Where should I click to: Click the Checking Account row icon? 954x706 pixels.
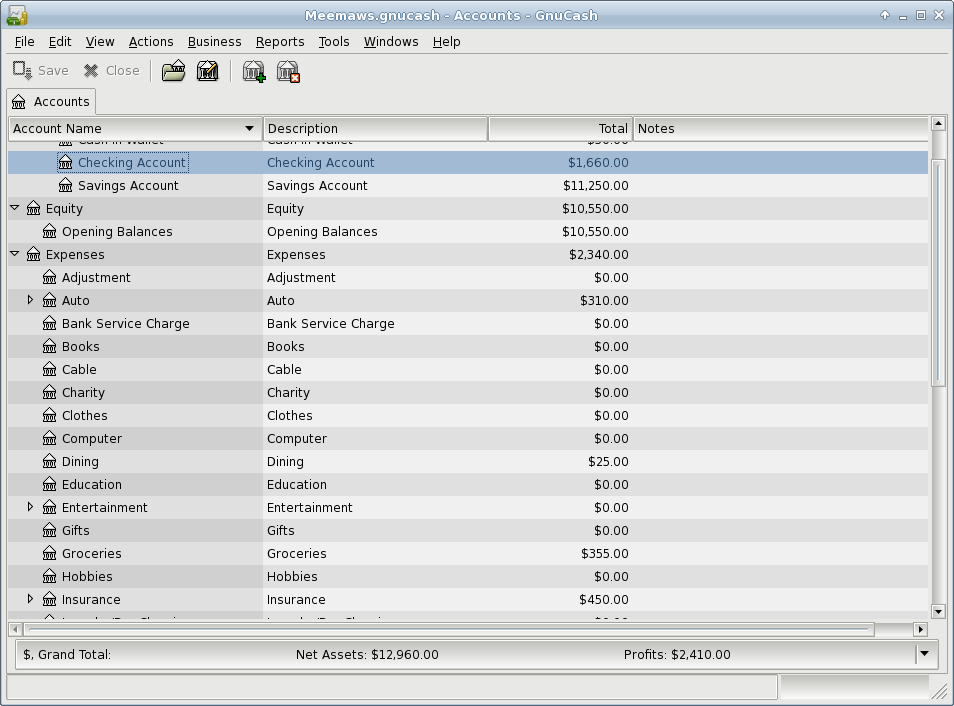click(x=66, y=163)
